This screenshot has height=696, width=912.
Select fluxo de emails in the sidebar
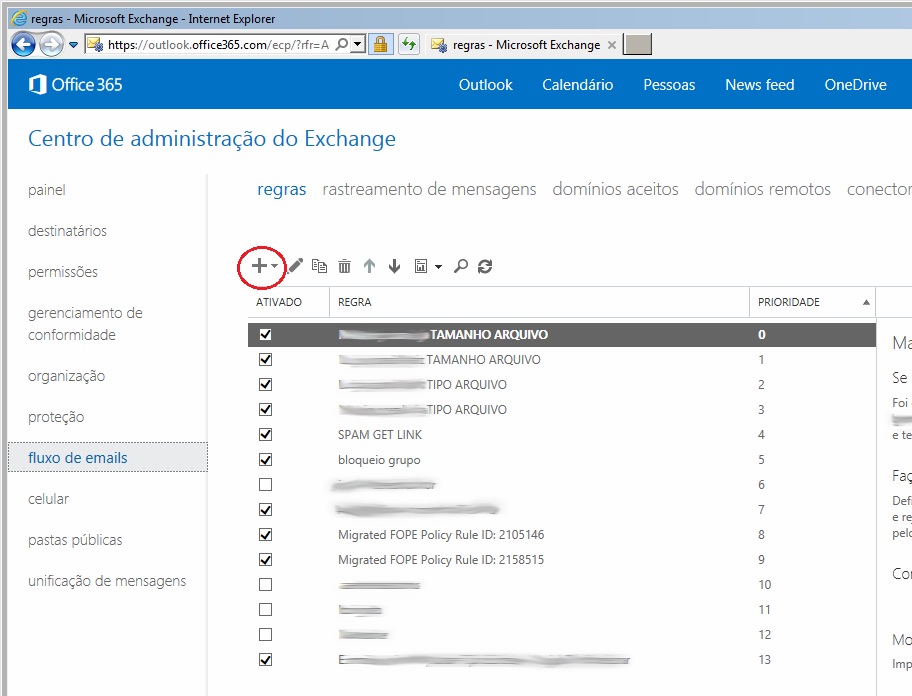pyautogui.click(x=108, y=458)
